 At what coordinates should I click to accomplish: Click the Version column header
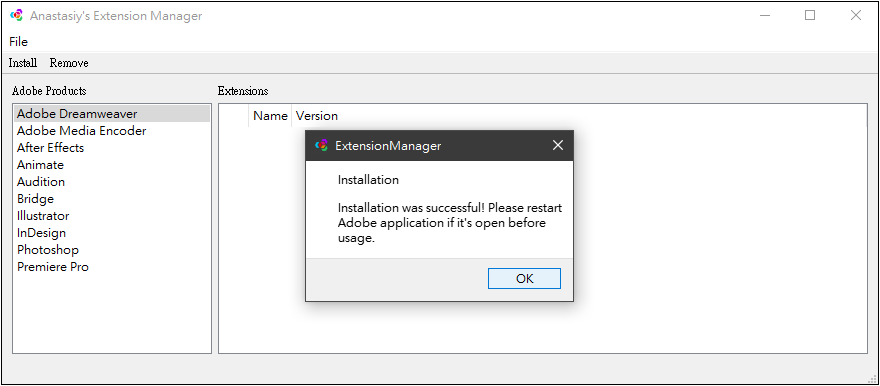[317, 116]
